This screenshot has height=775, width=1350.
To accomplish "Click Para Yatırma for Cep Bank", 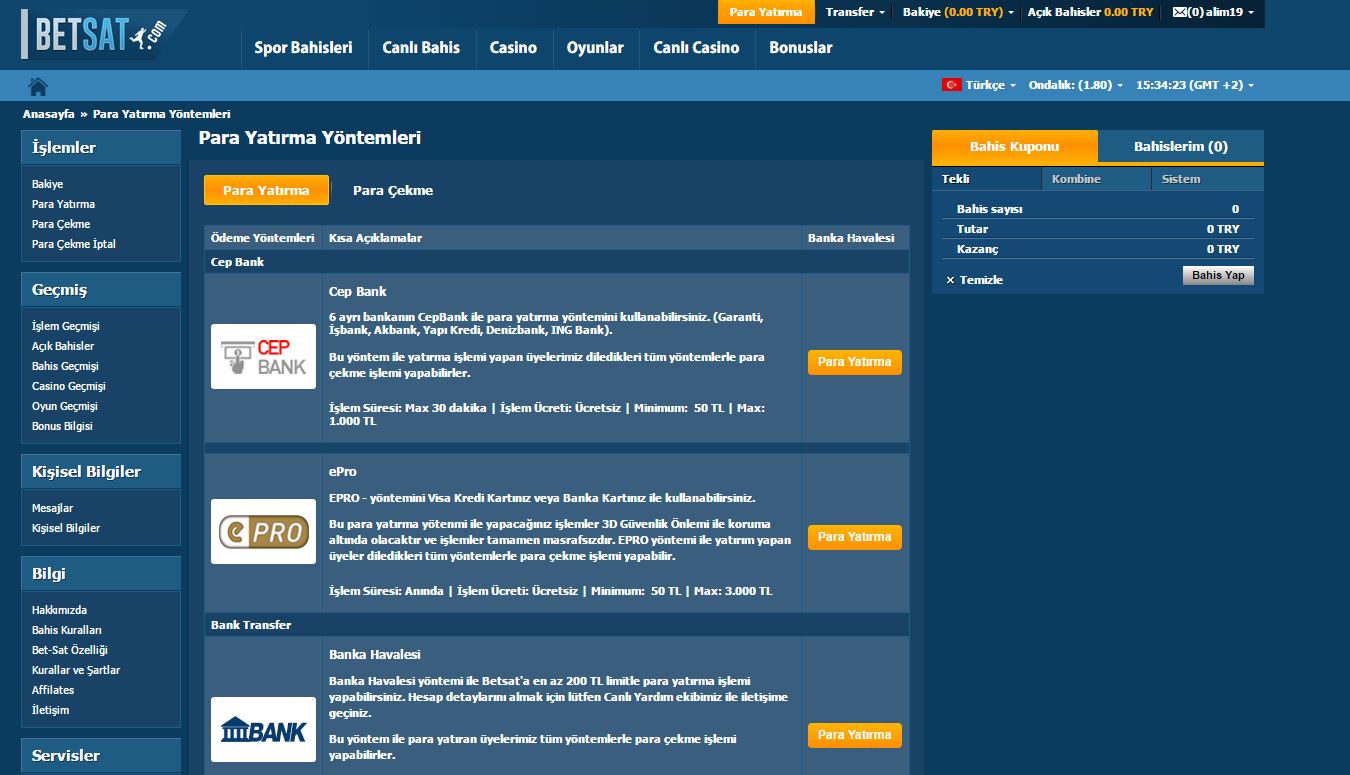I will pyautogui.click(x=854, y=362).
